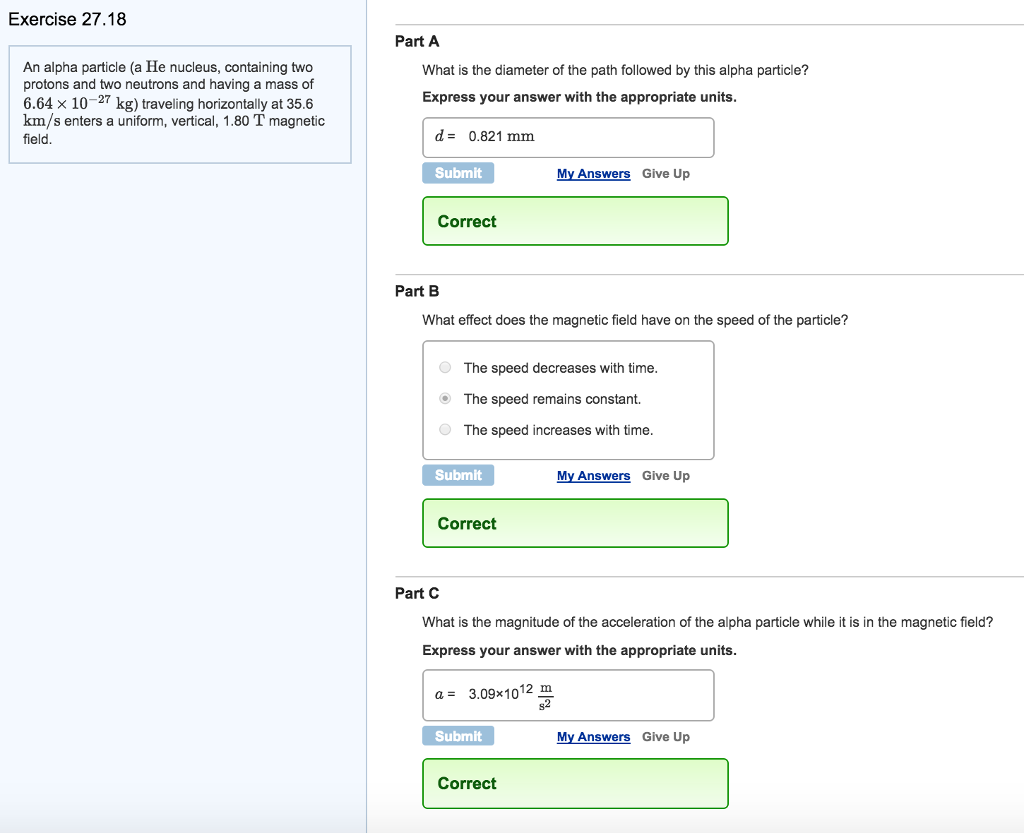Click the acceleration answer field in Part C
Image resolution: width=1024 pixels, height=833 pixels.
(568, 694)
